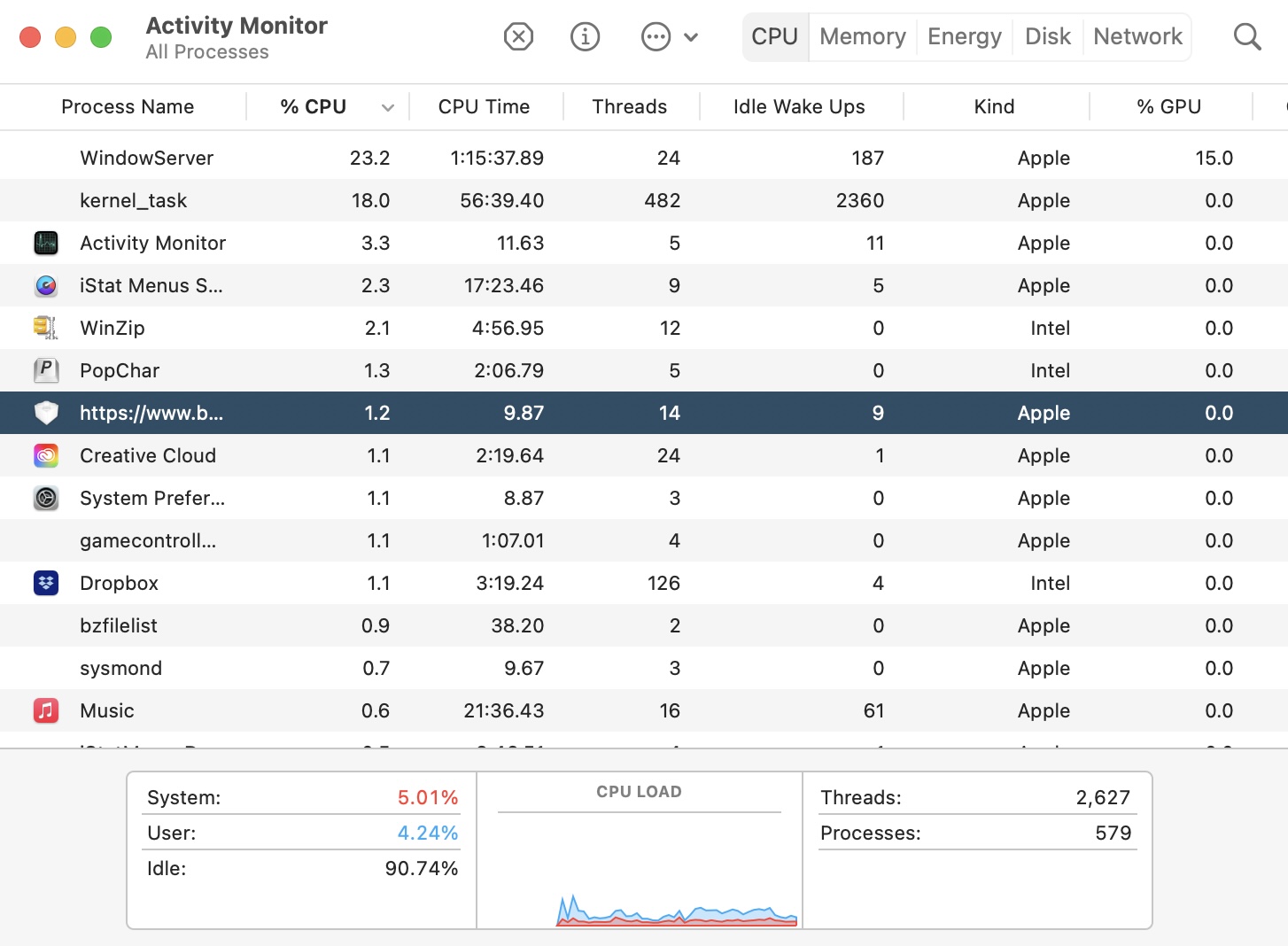The image size is (1288, 946).
Task: Expand the more options dropdown arrow
Action: click(691, 37)
